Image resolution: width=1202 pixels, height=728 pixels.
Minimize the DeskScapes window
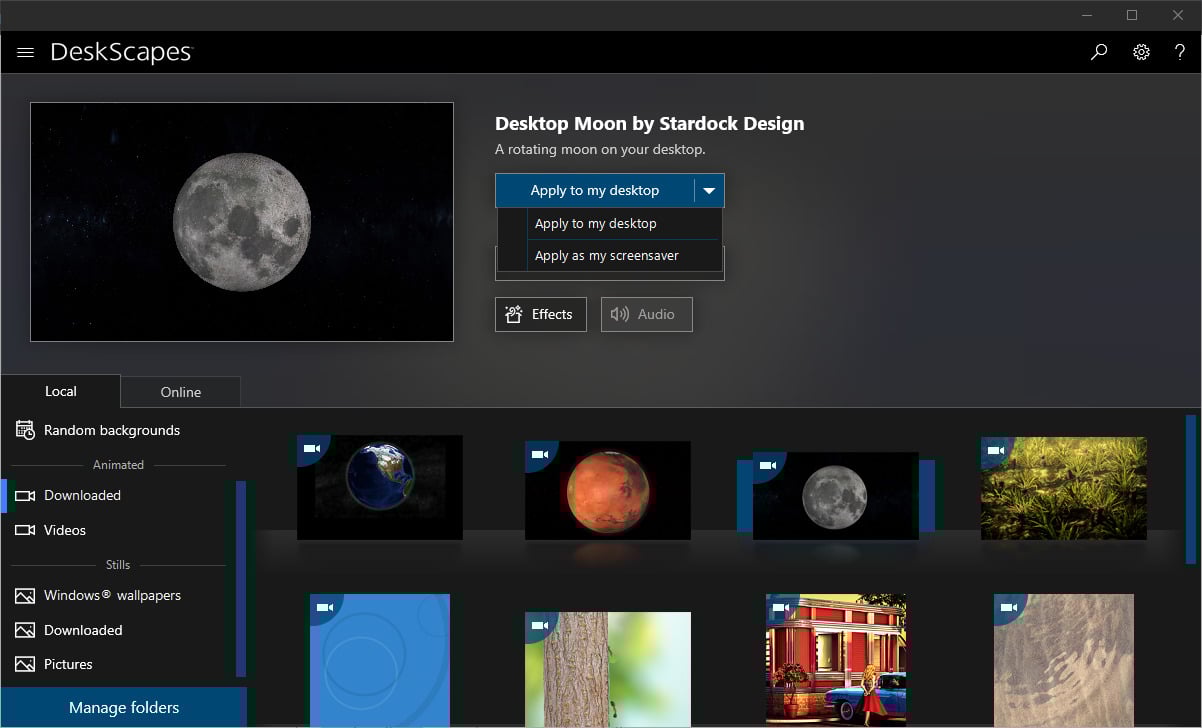1087,15
